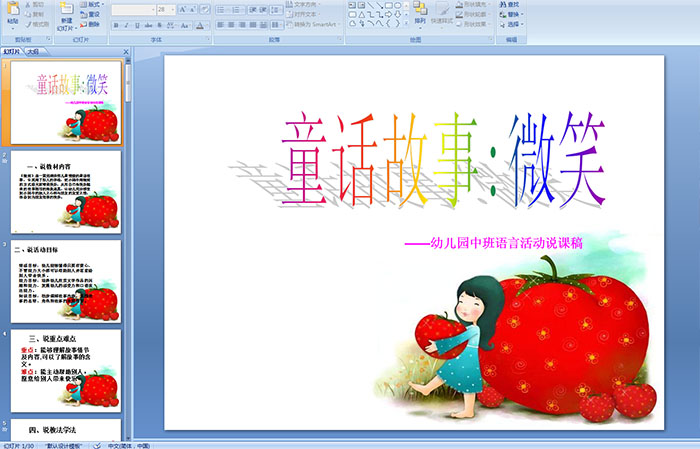The width and height of the screenshot is (700, 449).
Task: Toggle underline formatting
Action: 137,25
